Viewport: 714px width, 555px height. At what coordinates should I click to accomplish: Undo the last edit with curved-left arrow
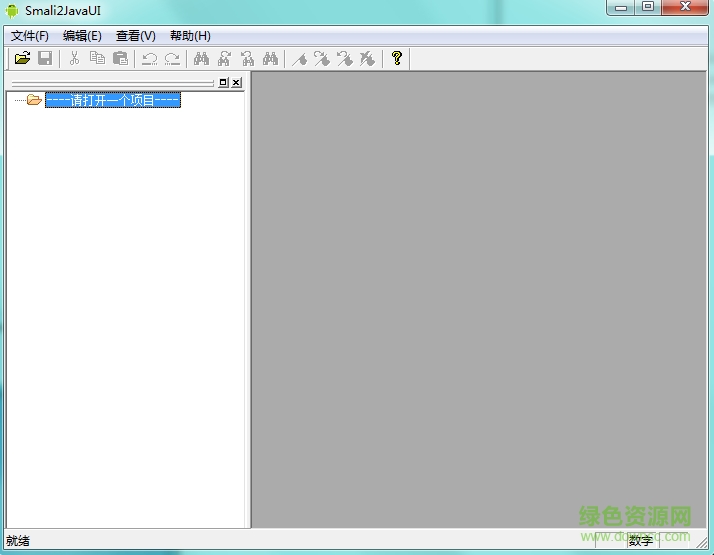(149, 58)
